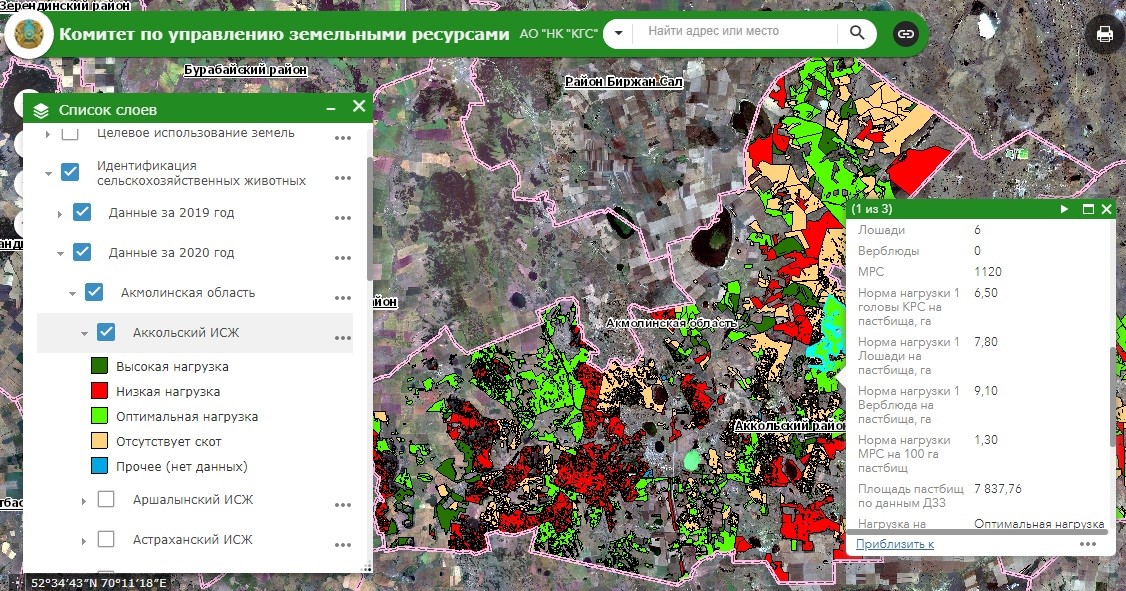Click the print icon
This screenshot has width=1126, height=591.
[x=1104, y=34]
